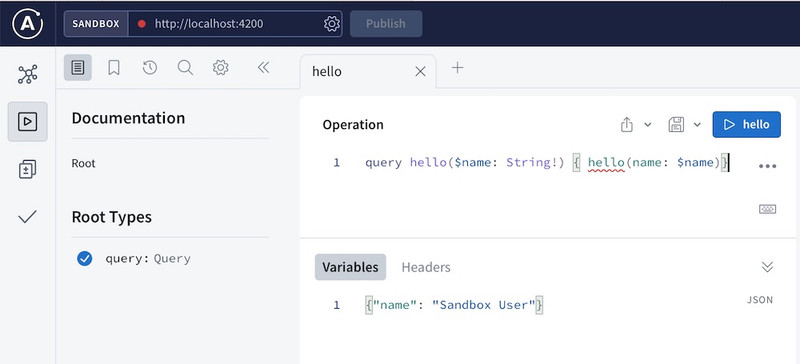800x364 pixels.
Task: Open the Explorer play icon in sidebar
Action: [28, 122]
